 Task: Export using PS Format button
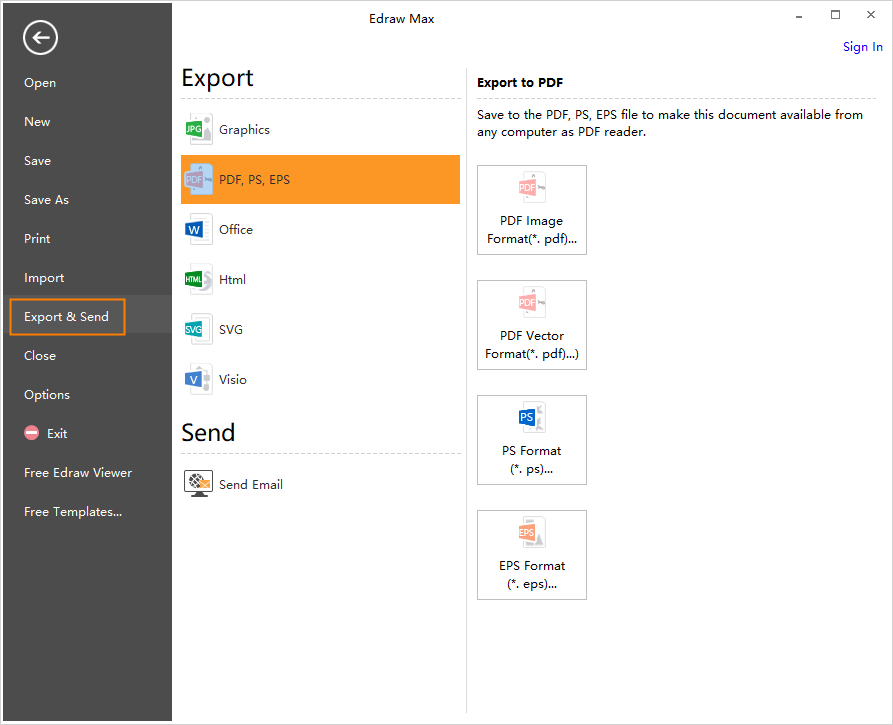(531, 440)
